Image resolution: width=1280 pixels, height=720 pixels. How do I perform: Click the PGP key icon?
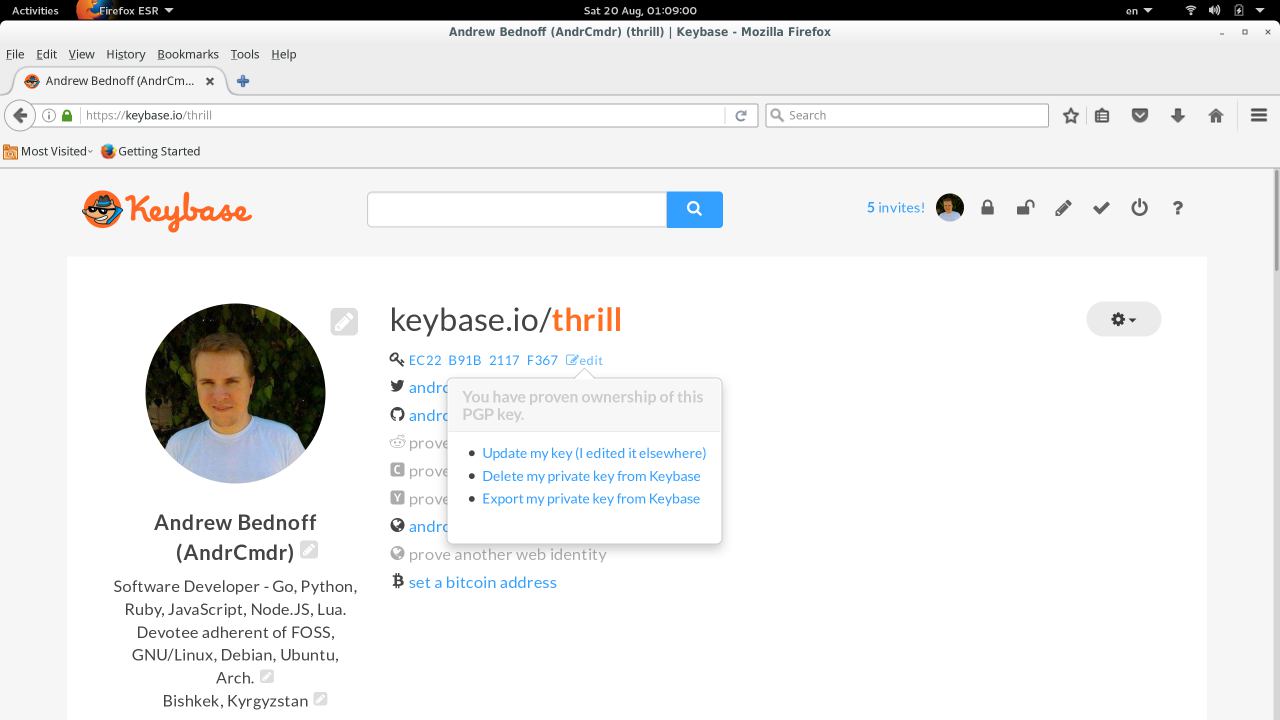[x=397, y=359]
